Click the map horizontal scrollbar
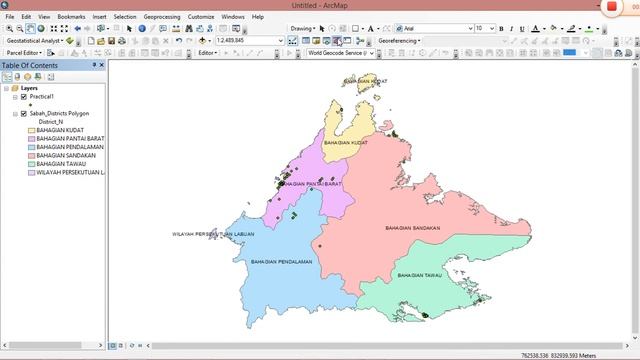The image size is (640, 360). tap(387, 346)
